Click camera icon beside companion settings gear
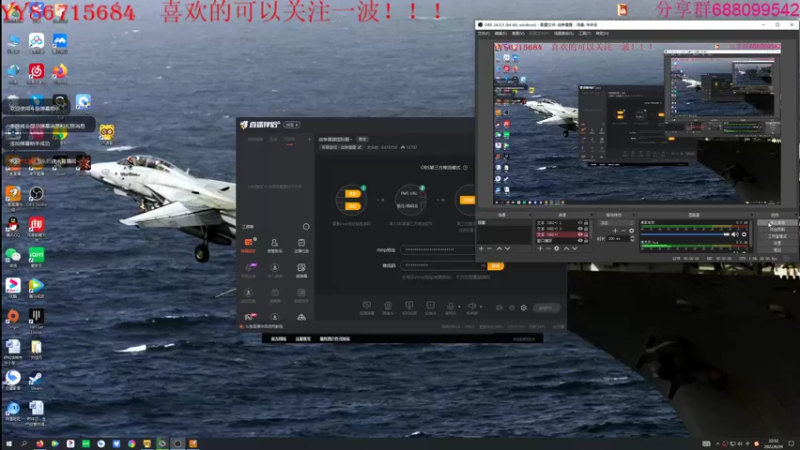 499,308
